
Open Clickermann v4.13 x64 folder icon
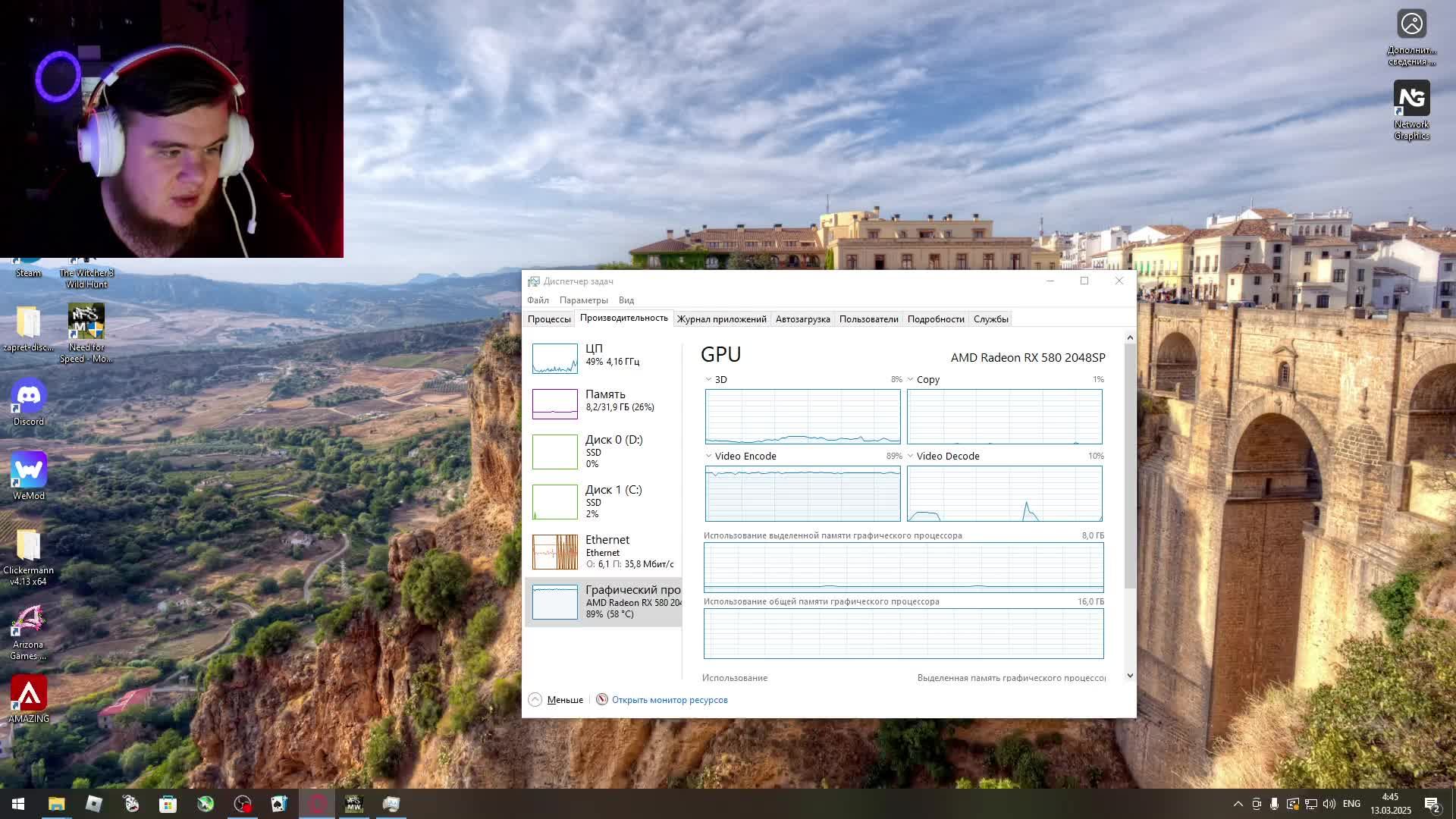29,545
